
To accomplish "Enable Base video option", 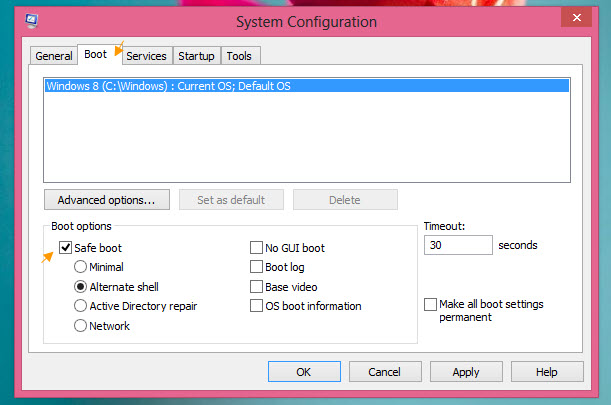I will 256,287.
